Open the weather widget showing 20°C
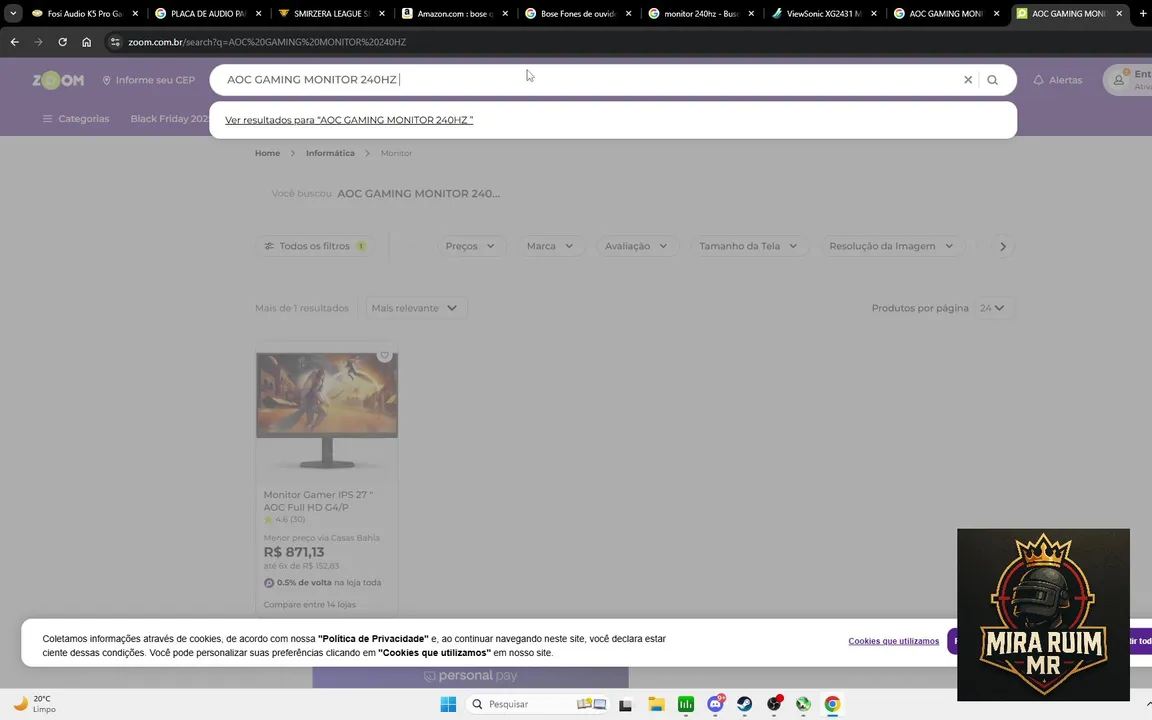The width and height of the screenshot is (1152, 720). [x=35, y=704]
